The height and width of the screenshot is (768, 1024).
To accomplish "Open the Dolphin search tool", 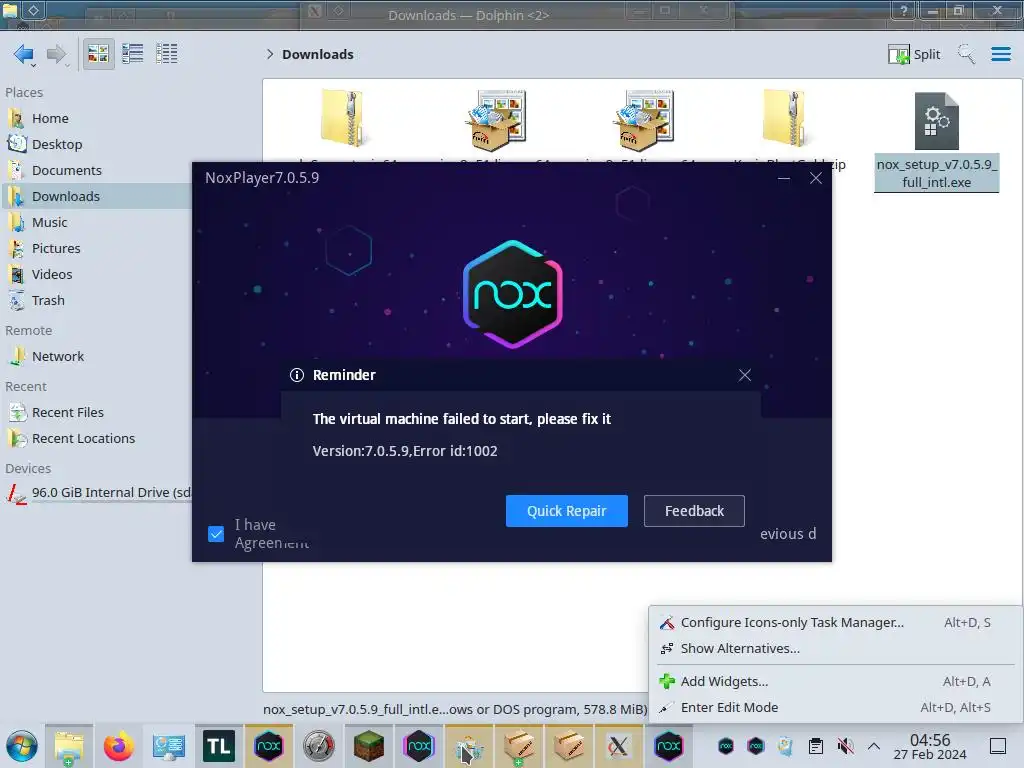I will click(967, 54).
